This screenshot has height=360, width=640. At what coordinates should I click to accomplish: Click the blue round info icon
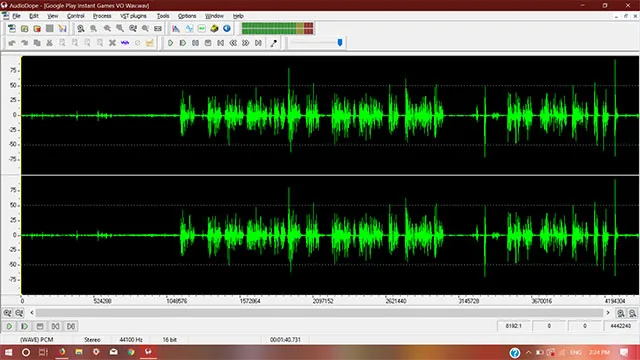[x=227, y=29]
